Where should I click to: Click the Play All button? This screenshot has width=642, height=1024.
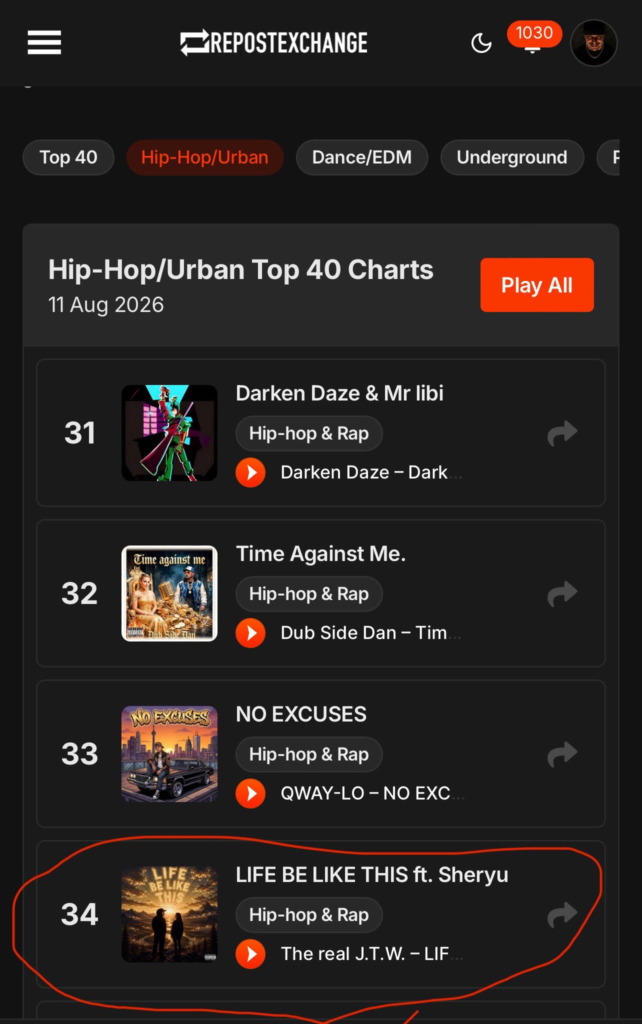pos(537,285)
